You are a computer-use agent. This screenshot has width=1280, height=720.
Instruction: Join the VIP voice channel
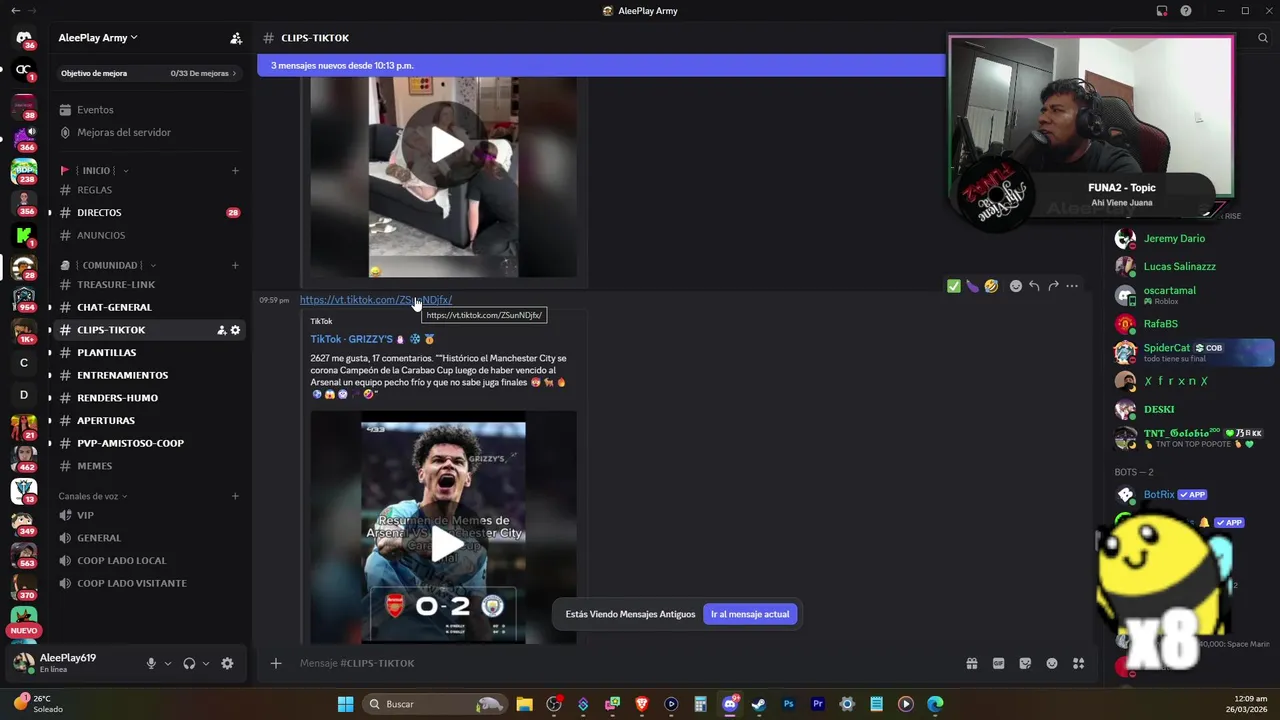[x=150, y=516]
